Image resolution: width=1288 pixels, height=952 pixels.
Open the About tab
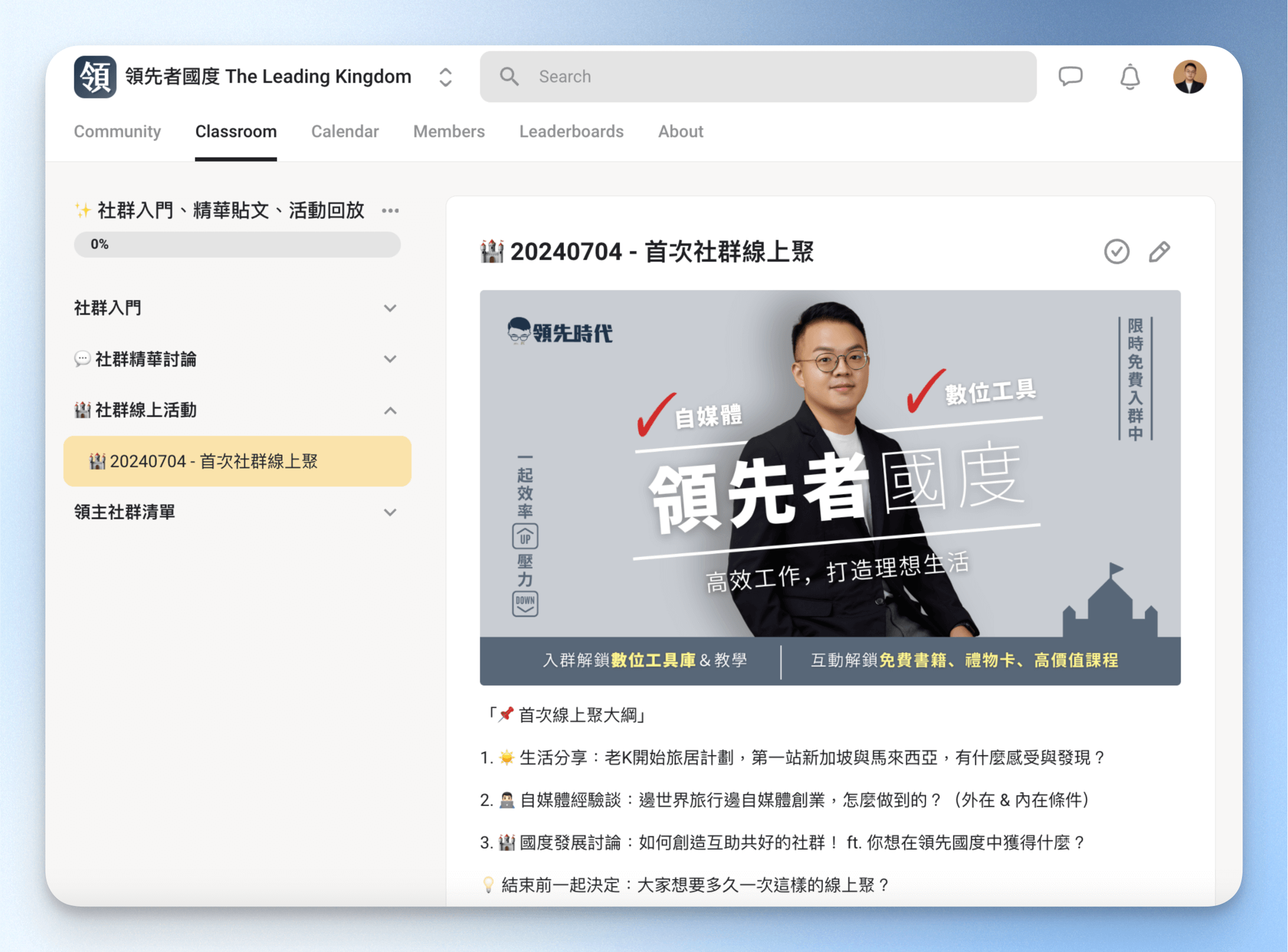coord(681,131)
